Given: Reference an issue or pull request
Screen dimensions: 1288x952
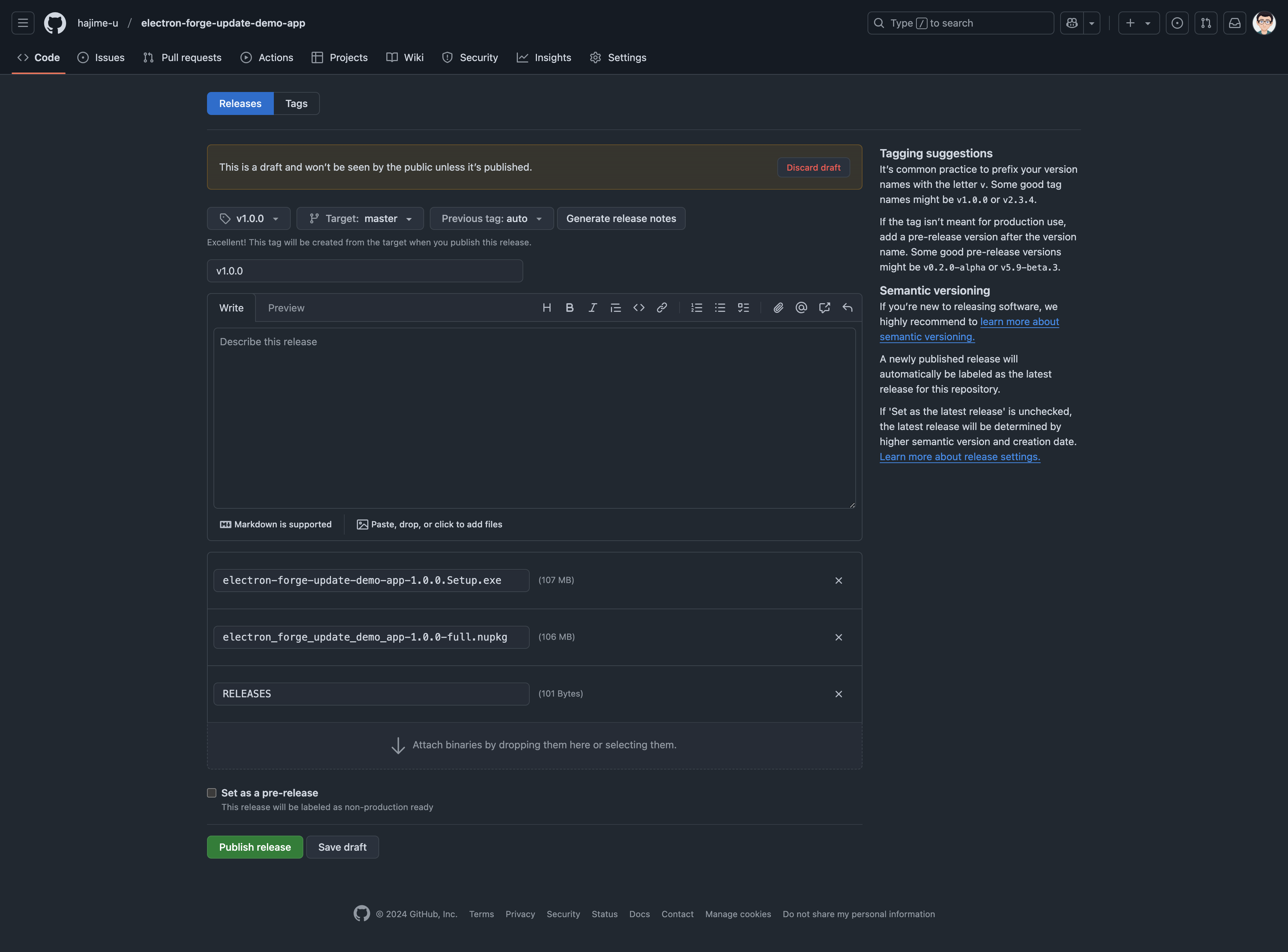Looking at the screenshot, I should [x=824, y=308].
